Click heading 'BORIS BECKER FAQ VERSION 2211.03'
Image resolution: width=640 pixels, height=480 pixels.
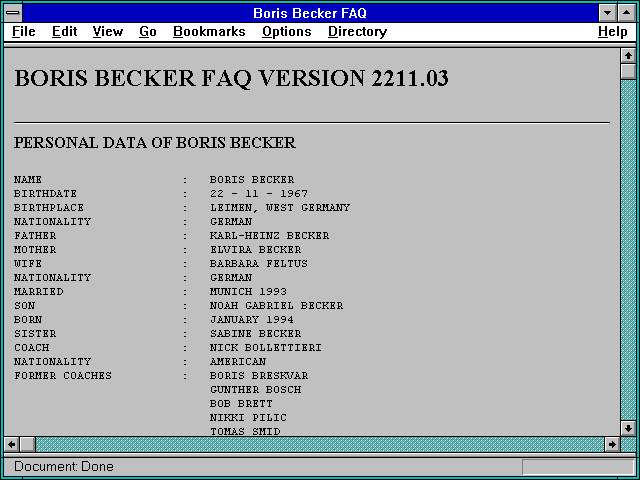[231, 78]
